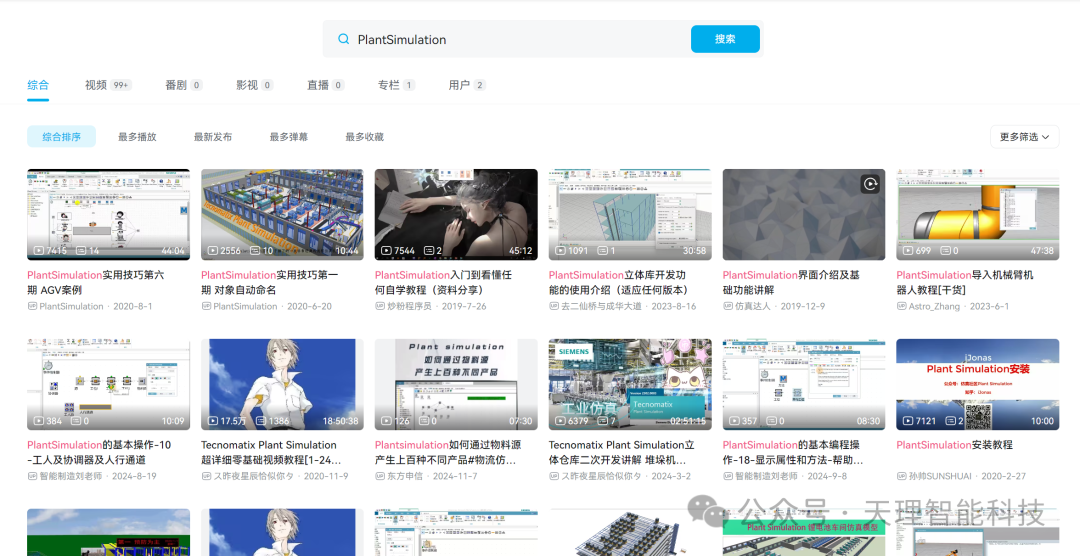The image size is (1080, 556).
Task: Open title PlantSimulation入门到看懂任何自学教程
Action: [x=444, y=282]
